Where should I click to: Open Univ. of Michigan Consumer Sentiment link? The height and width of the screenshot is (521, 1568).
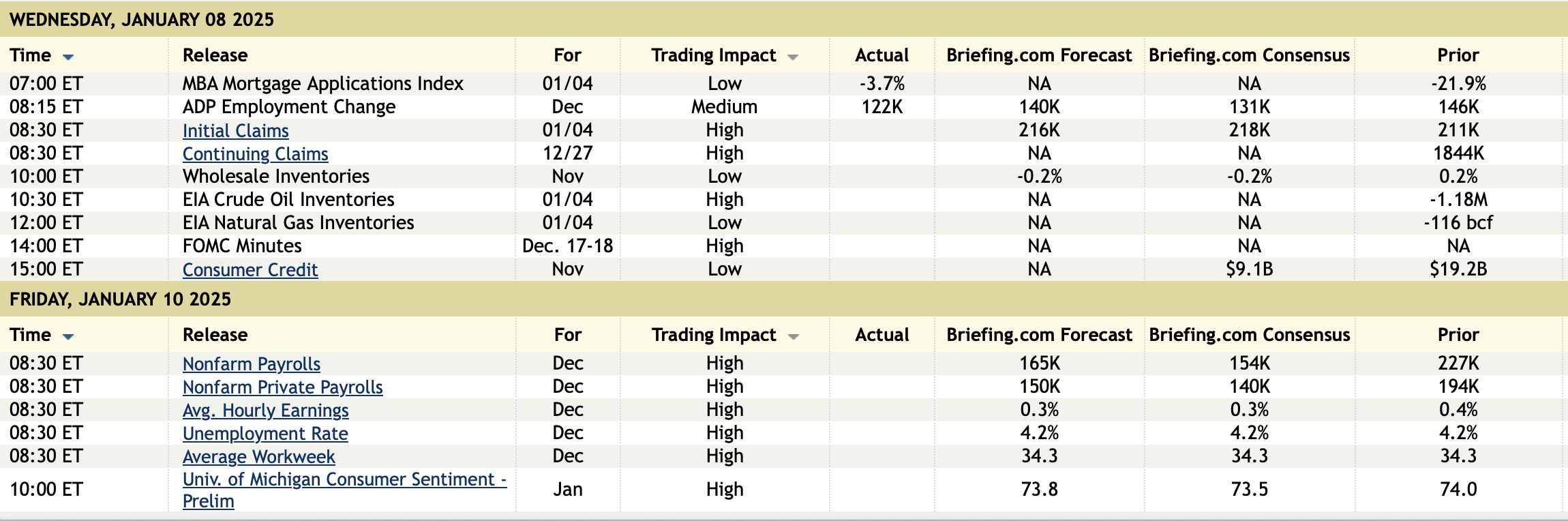coord(344,479)
